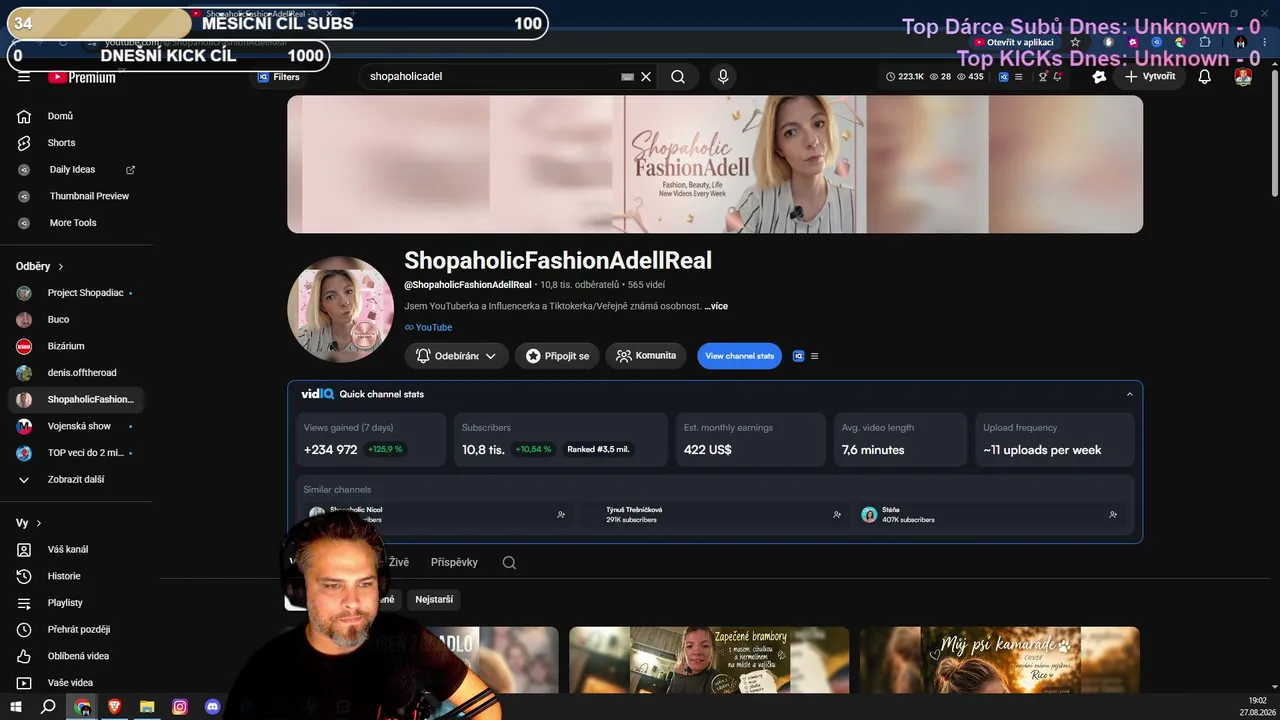This screenshot has height=720, width=1280.
Task: Open TOP veci do 2 mi... channel
Action: tap(77, 453)
